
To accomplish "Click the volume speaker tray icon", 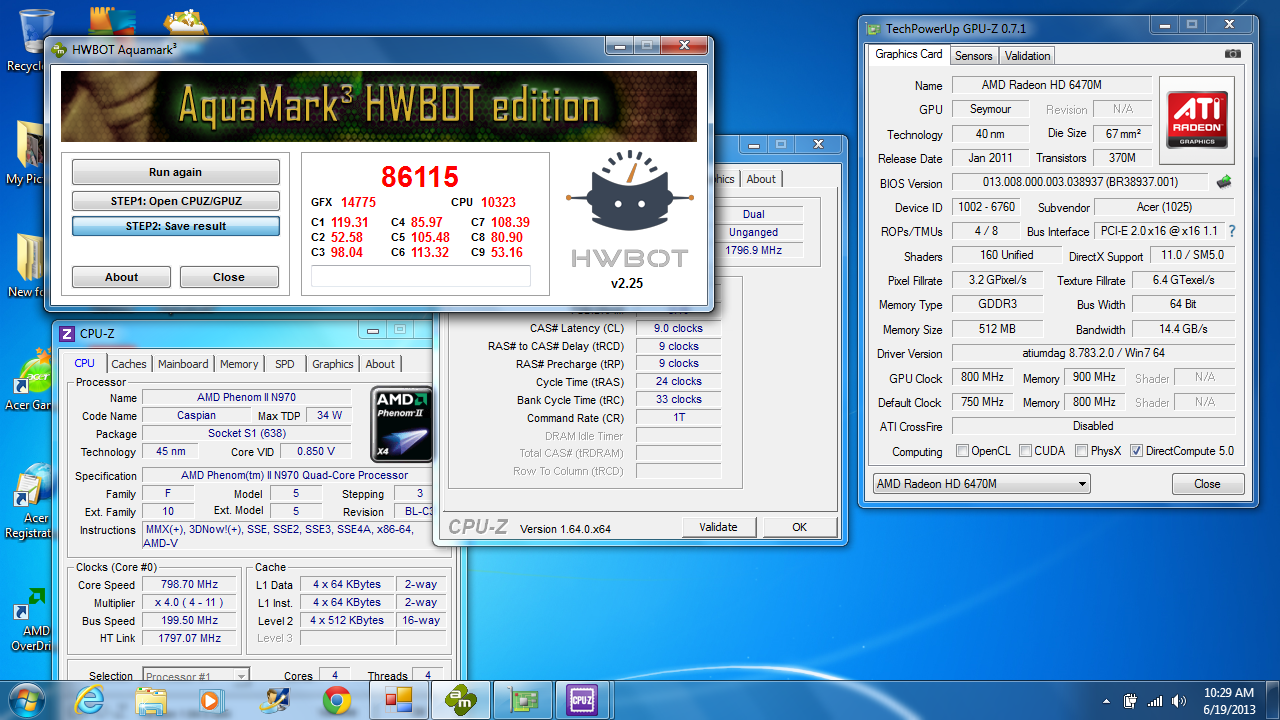I will tap(1180, 701).
